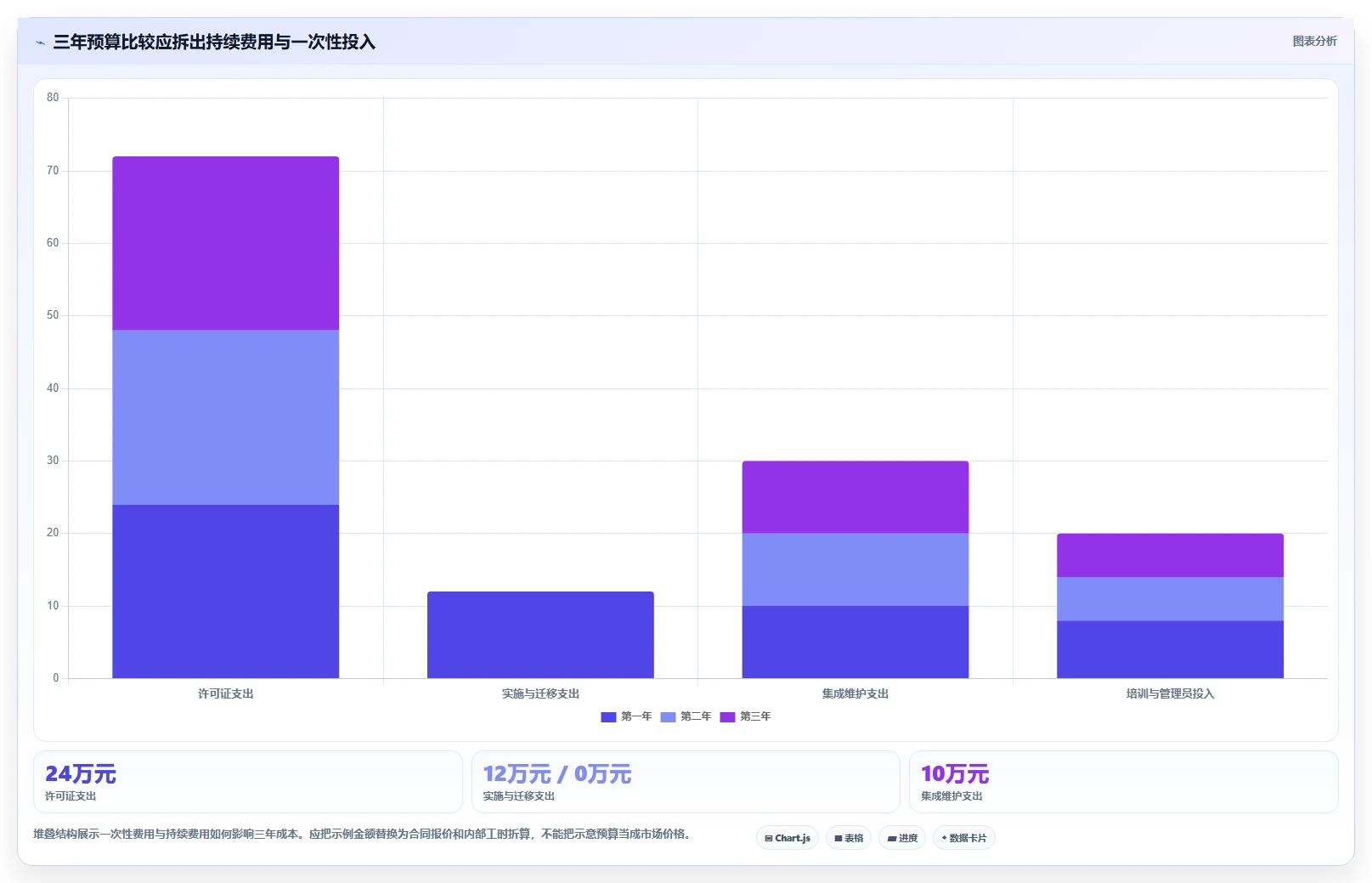
Task: Click the x-axis label 集成维护支出 under the chart
Action: (855, 694)
